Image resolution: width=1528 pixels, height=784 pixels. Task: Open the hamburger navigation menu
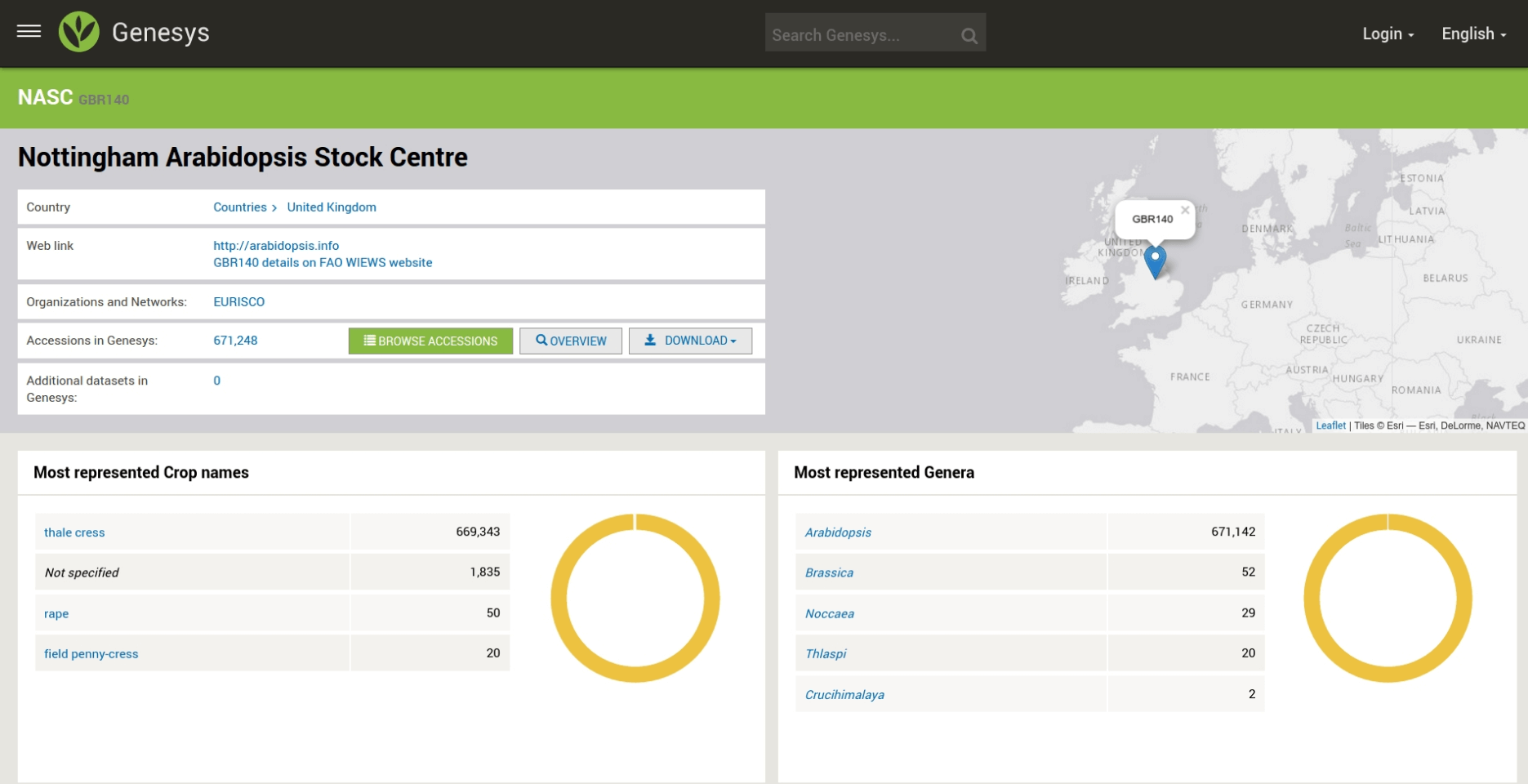click(29, 32)
